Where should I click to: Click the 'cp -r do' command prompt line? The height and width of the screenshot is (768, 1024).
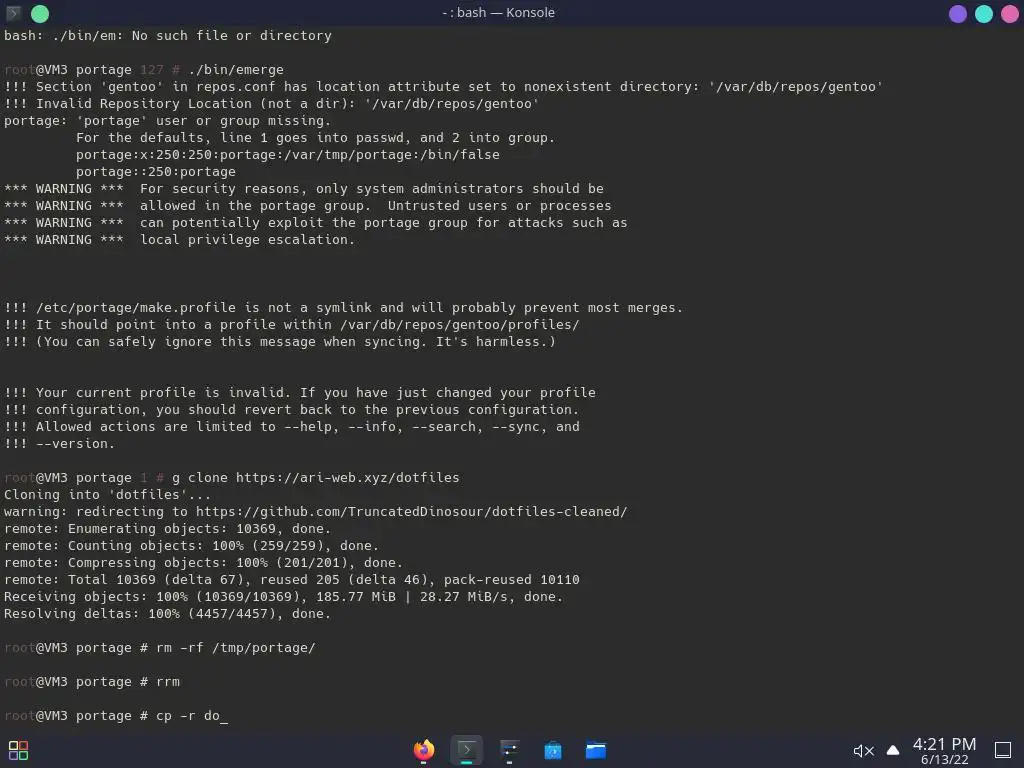coord(116,716)
